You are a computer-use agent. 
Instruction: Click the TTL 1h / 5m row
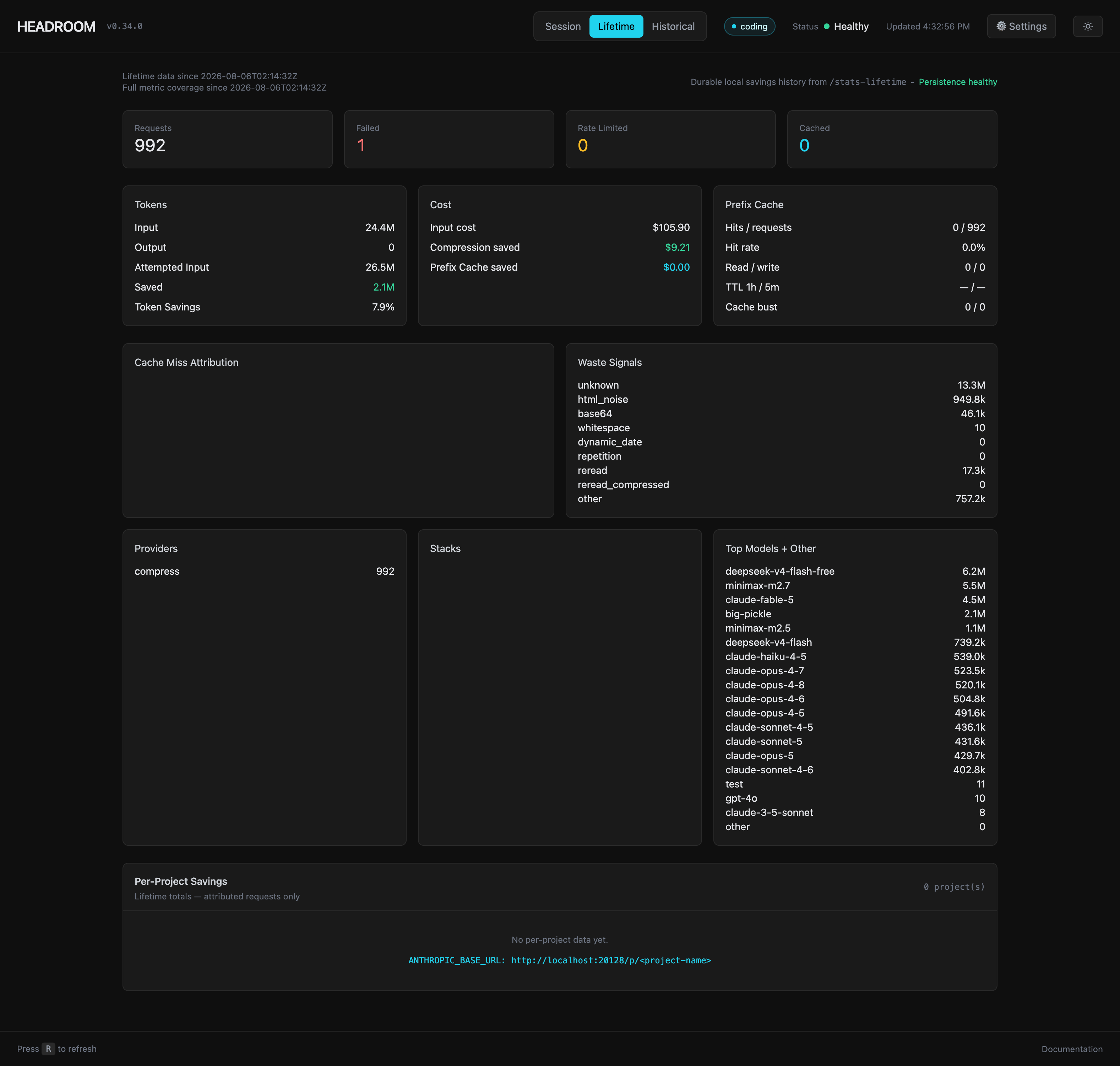[x=855, y=287]
